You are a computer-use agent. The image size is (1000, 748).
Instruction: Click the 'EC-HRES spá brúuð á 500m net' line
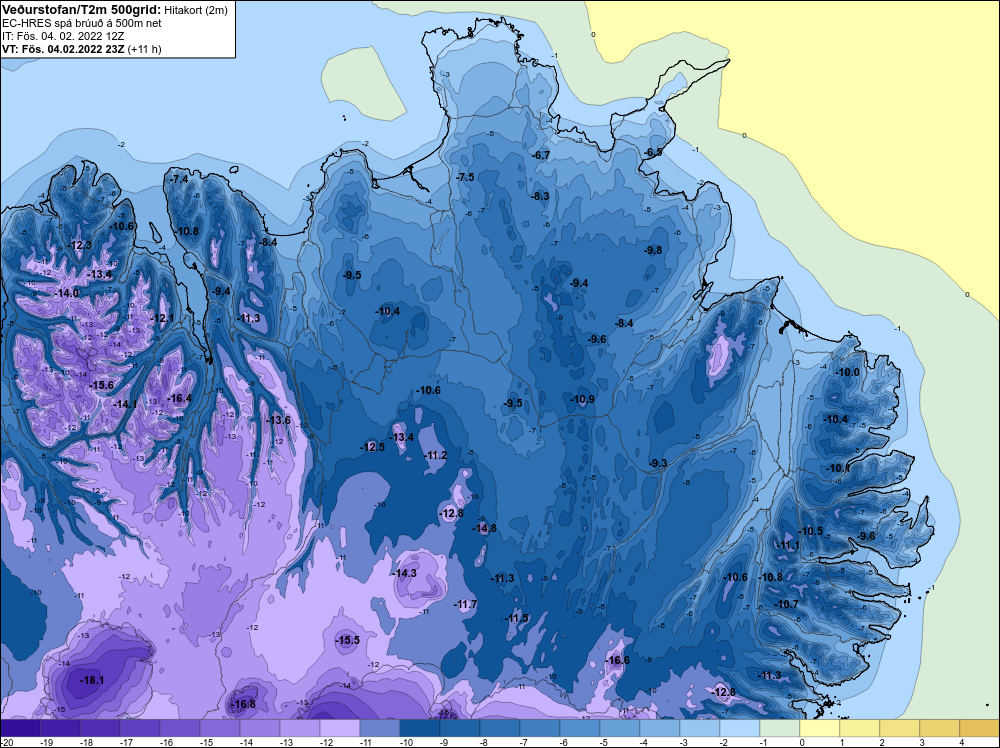[82, 24]
